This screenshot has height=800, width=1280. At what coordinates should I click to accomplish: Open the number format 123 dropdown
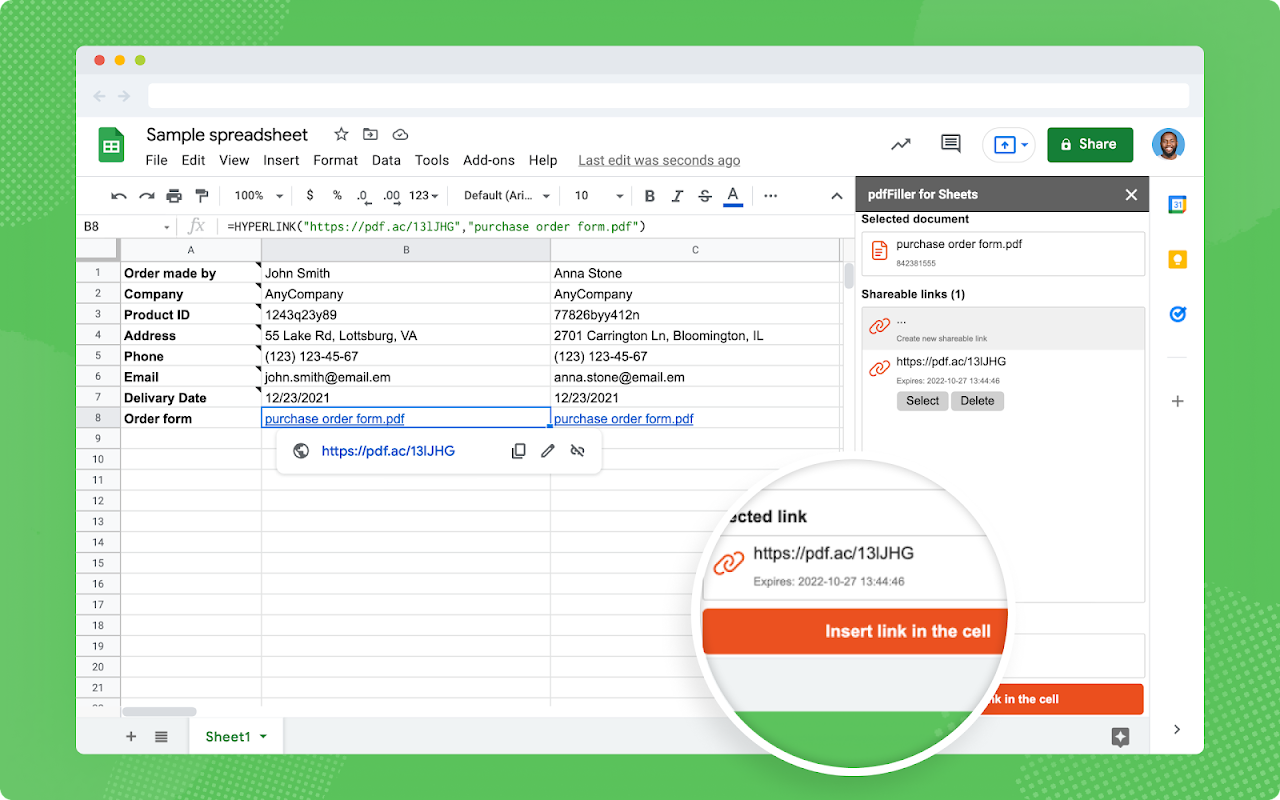click(425, 196)
